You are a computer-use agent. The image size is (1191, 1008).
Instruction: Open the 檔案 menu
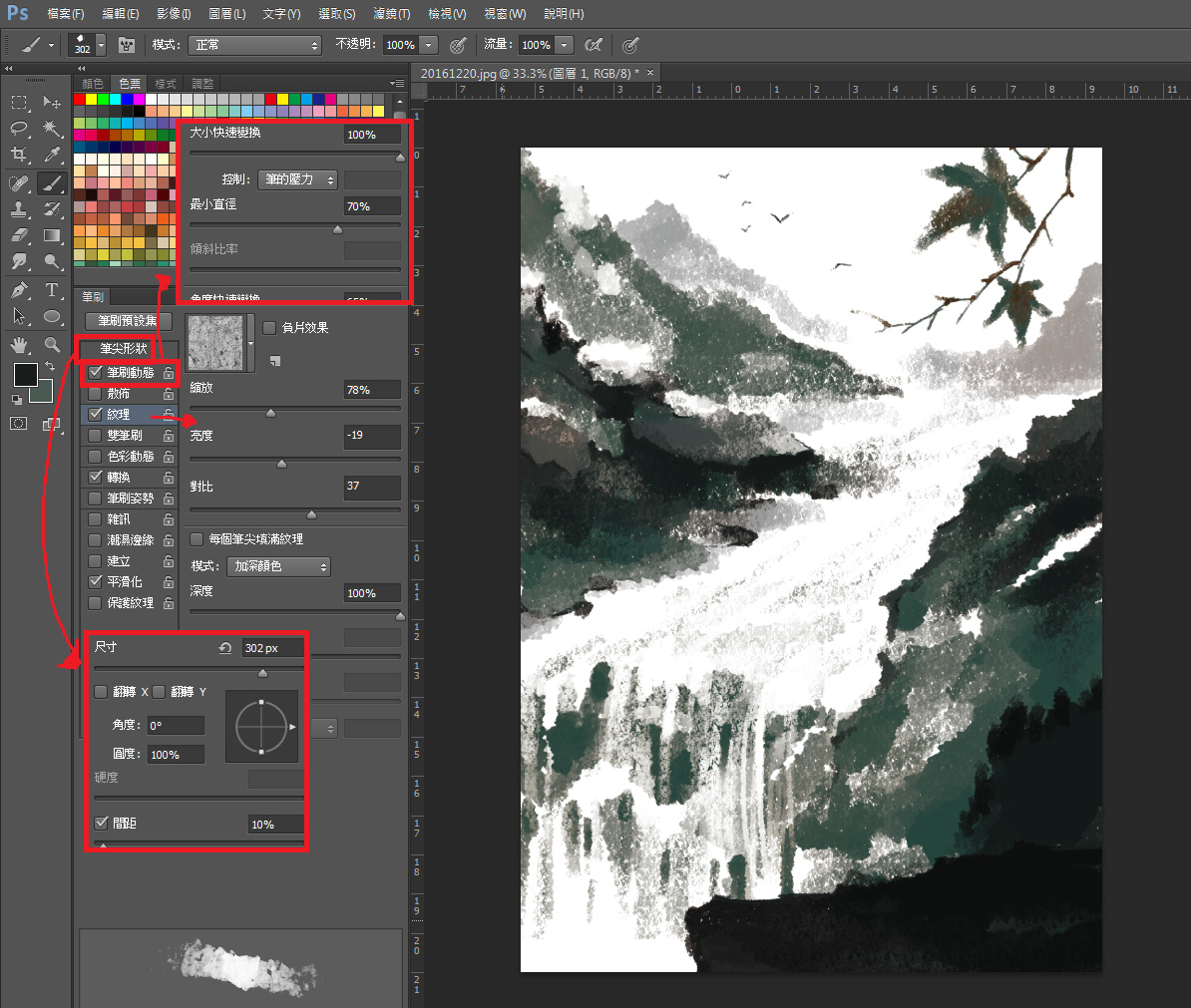click(x=65, y=14)
